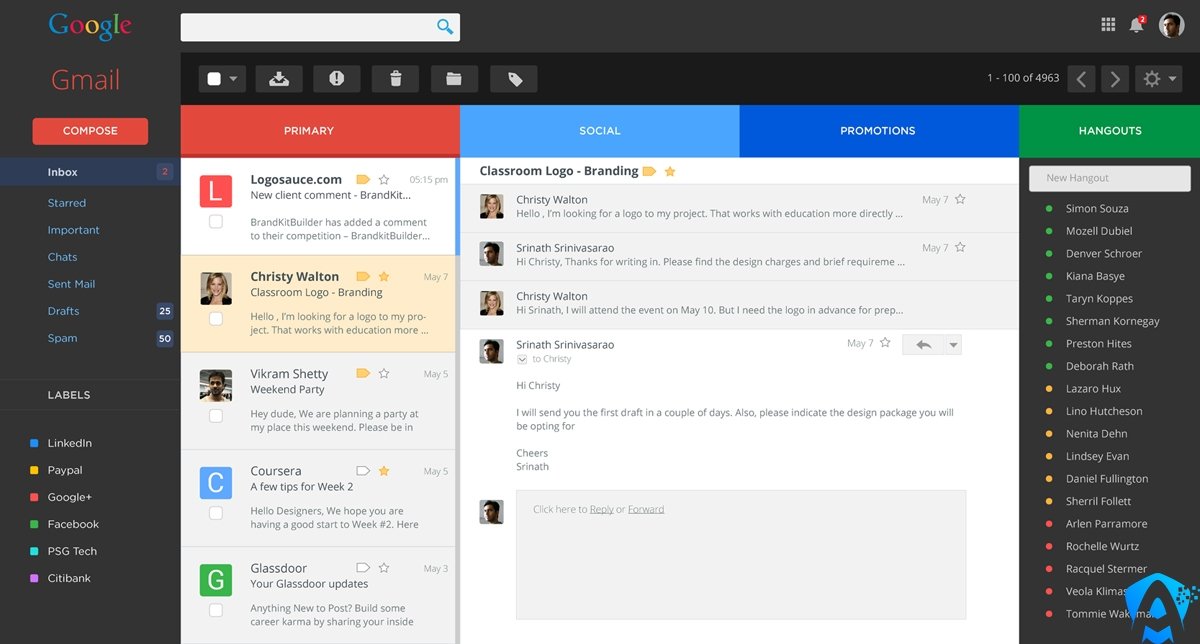Open the notifications bell
The height and width of the screenshot is (644, 1200).
tap(1136, 25)
